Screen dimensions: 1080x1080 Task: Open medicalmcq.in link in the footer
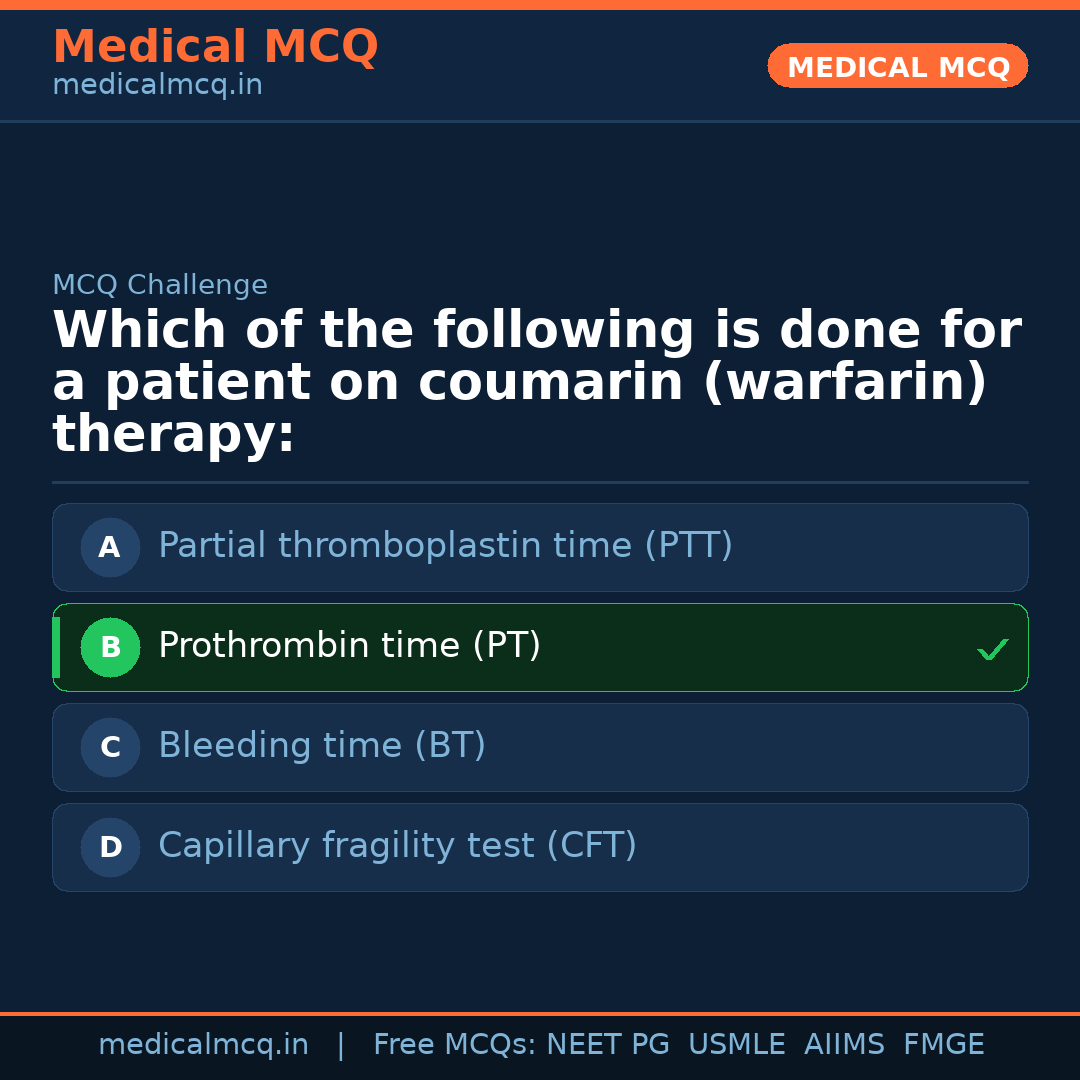203,1045
